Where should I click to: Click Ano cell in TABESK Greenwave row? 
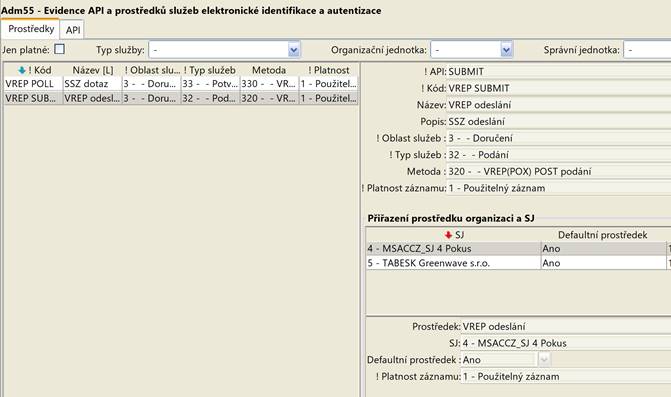click(x=603, y=263)
